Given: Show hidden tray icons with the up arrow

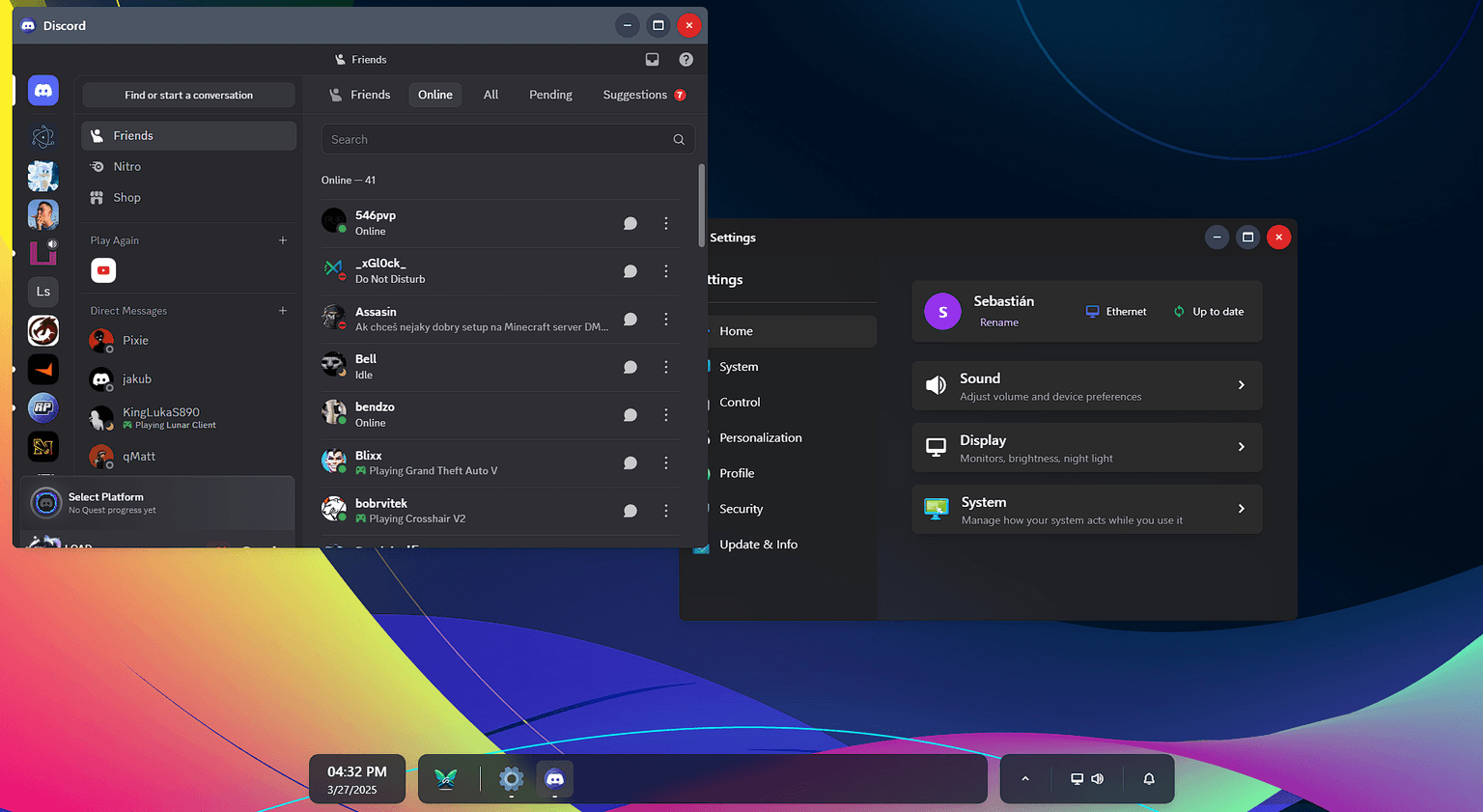Looking at the screenshot, I should [x=1025, y=779].
